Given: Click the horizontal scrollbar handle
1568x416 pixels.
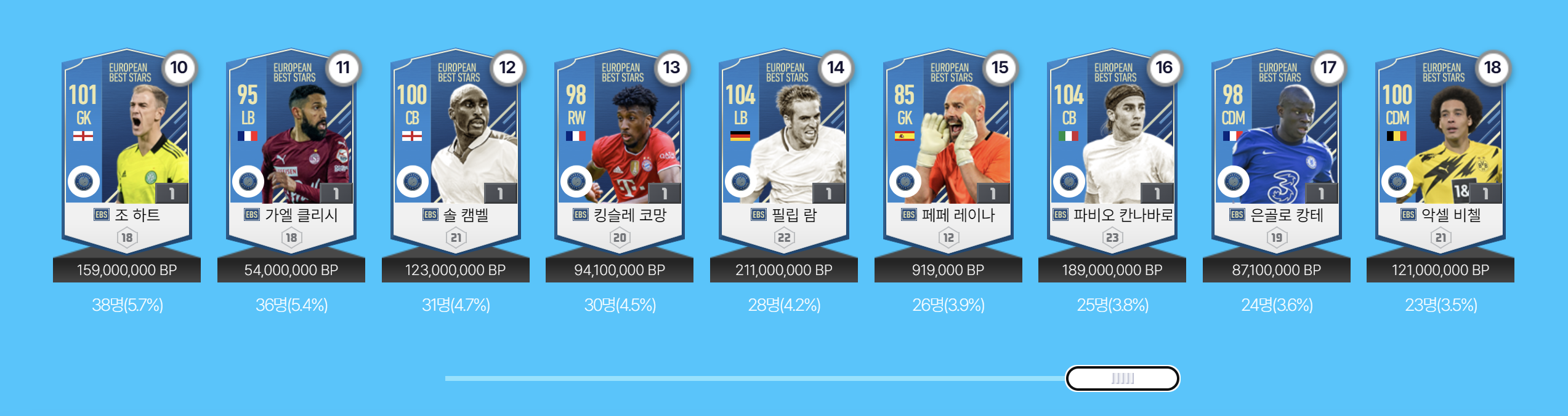Looking at the screenshot, I should point(1123,378).
